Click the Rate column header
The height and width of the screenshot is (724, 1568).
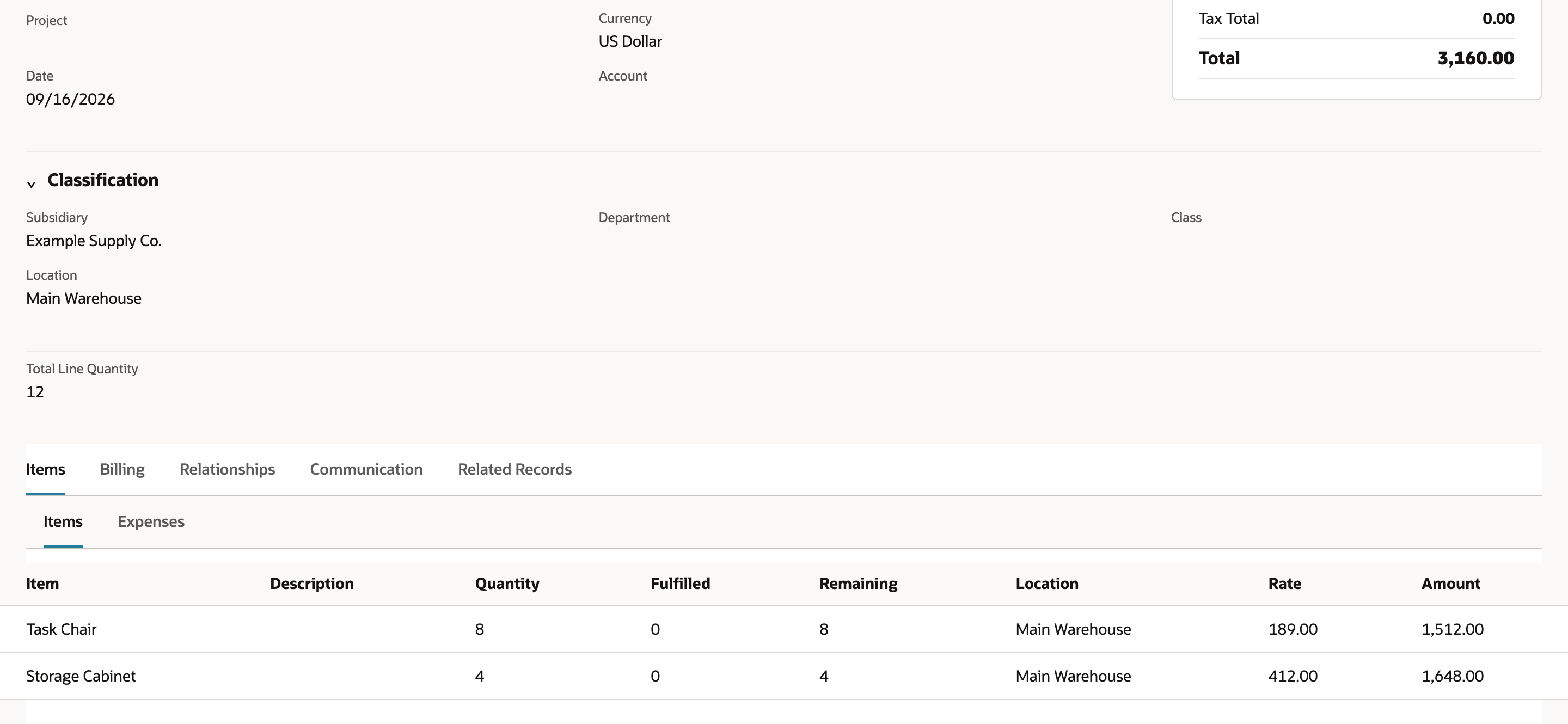coord(1284,584)
